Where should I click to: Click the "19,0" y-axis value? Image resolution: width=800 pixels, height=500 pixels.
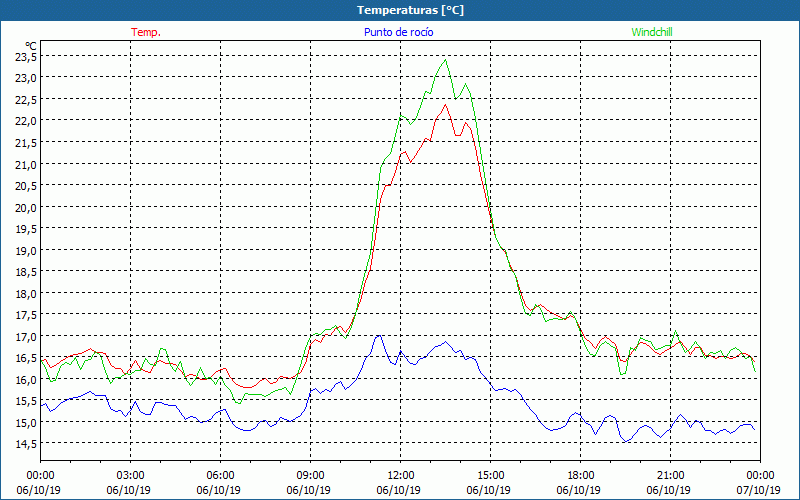[26, 251]
